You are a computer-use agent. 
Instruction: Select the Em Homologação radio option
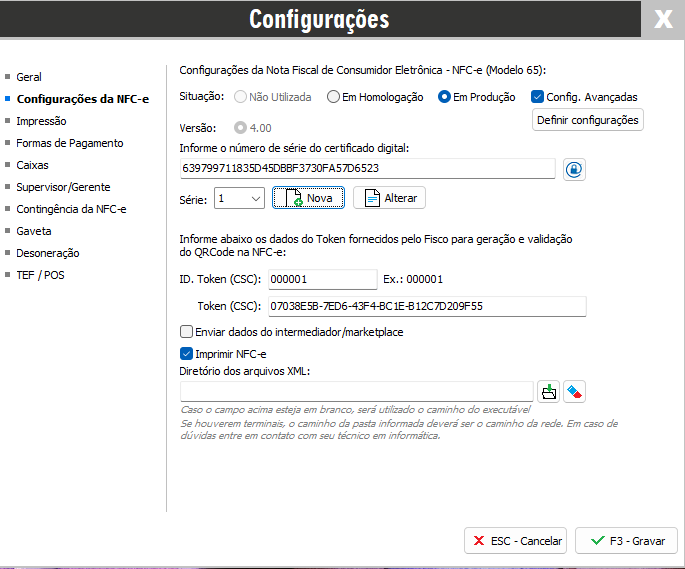[335, 97]
